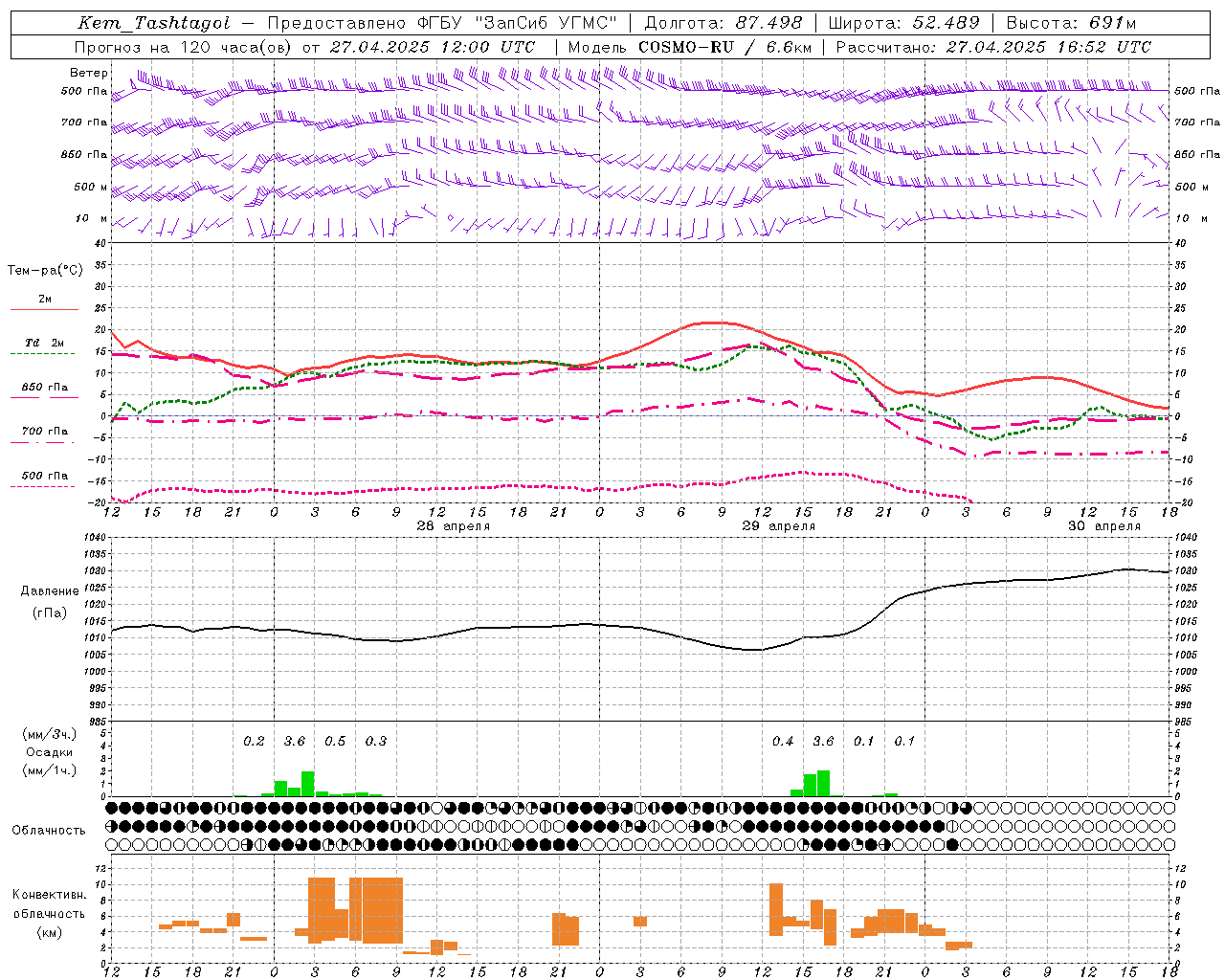Click the Высота: 691м value

tap(1072, 23)
